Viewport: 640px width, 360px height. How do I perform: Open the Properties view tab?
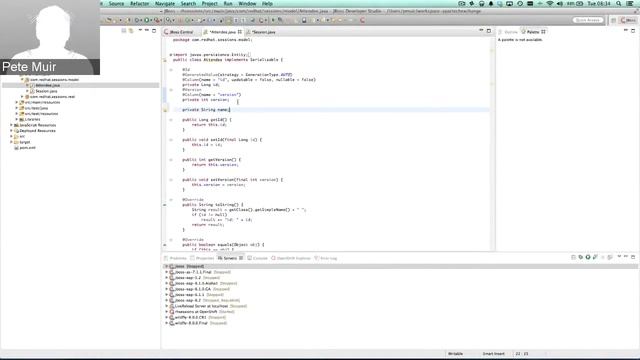point(202,258)
